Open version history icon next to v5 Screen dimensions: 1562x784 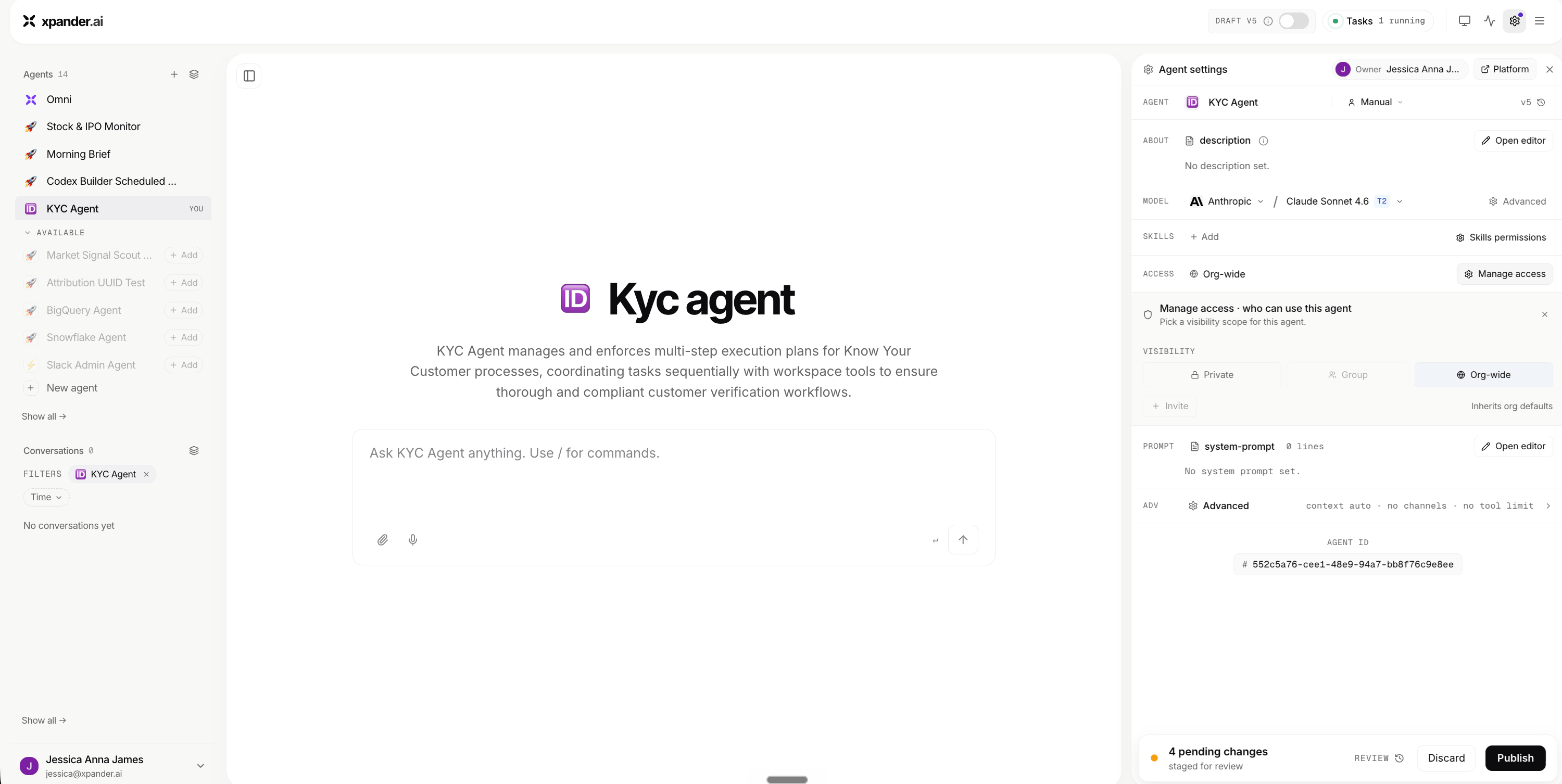click(x=1541, y=103)
